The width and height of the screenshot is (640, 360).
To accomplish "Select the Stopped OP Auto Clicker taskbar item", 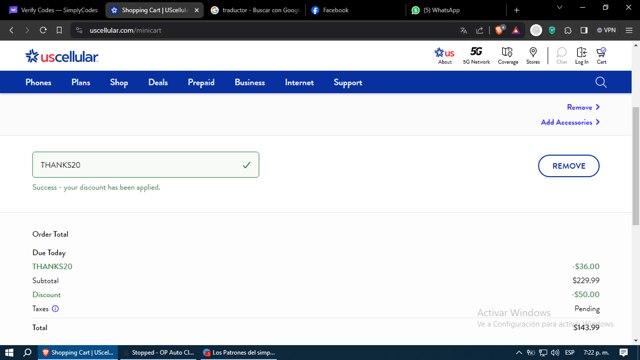I will click(x=159, y=352).
